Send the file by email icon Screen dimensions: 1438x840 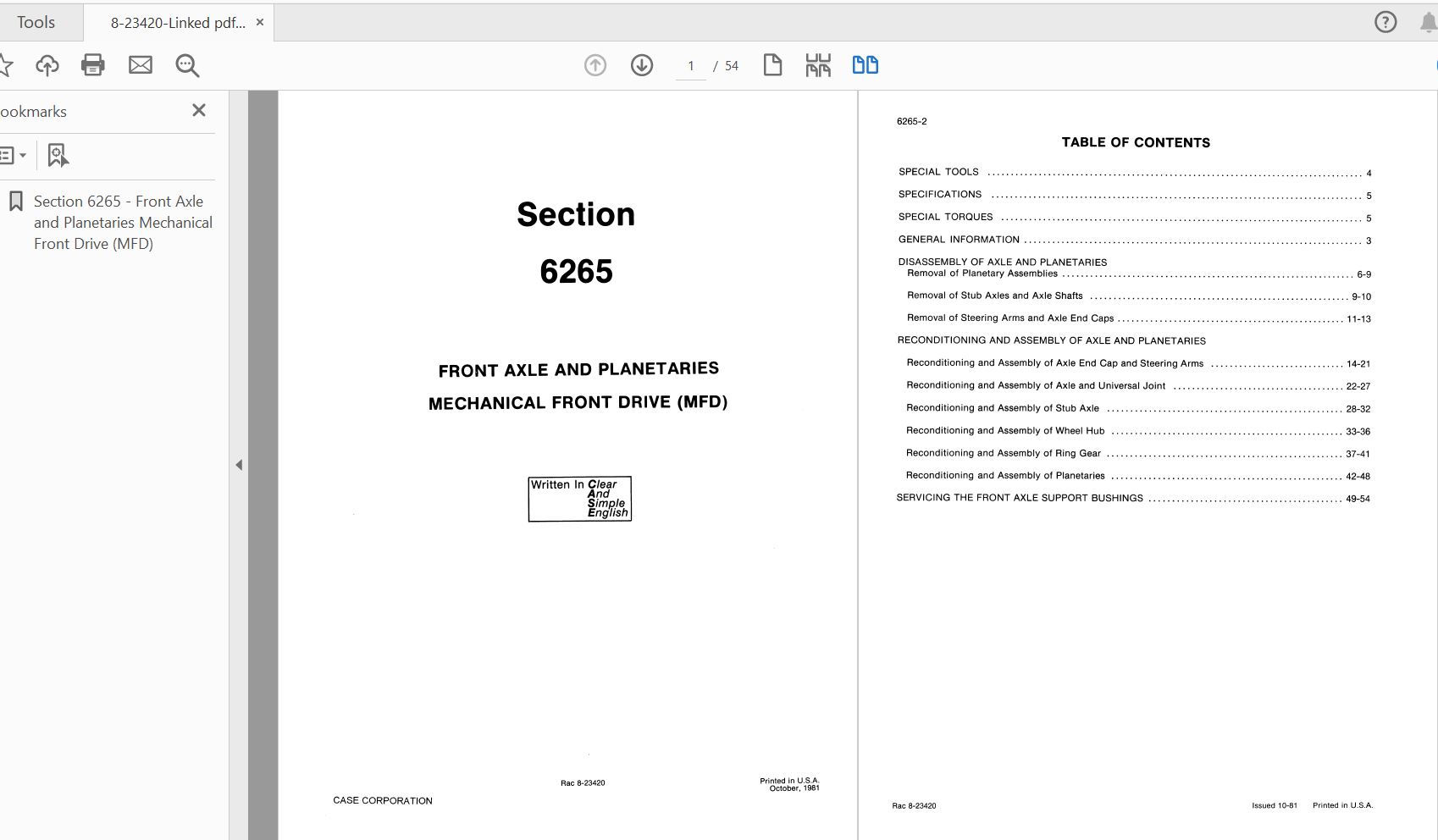tap(141, 65)
